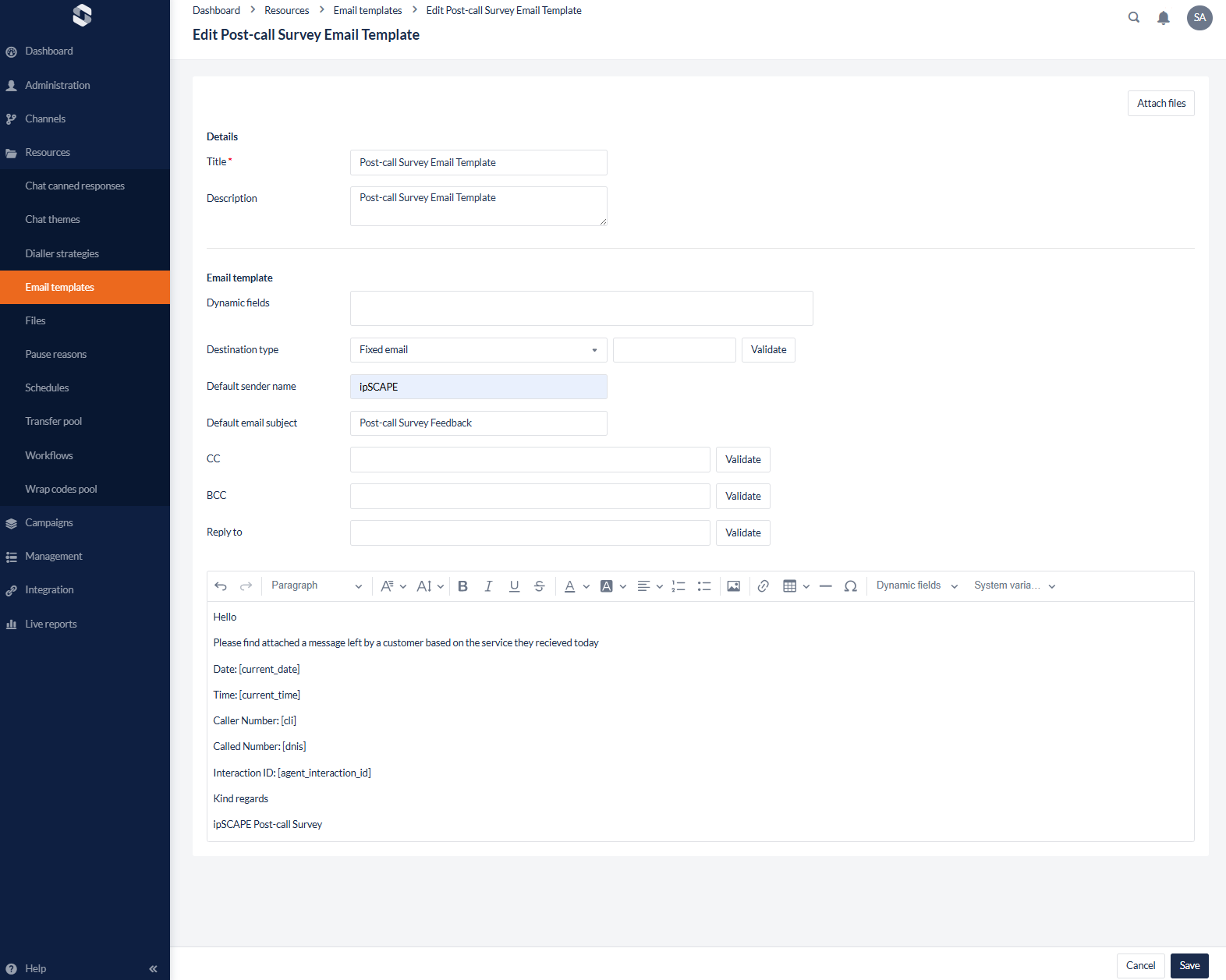The height and width of the screenshot is (980, 1226).
Task: Expand the Paragraph style dropdown
Action: coord(316,586)
